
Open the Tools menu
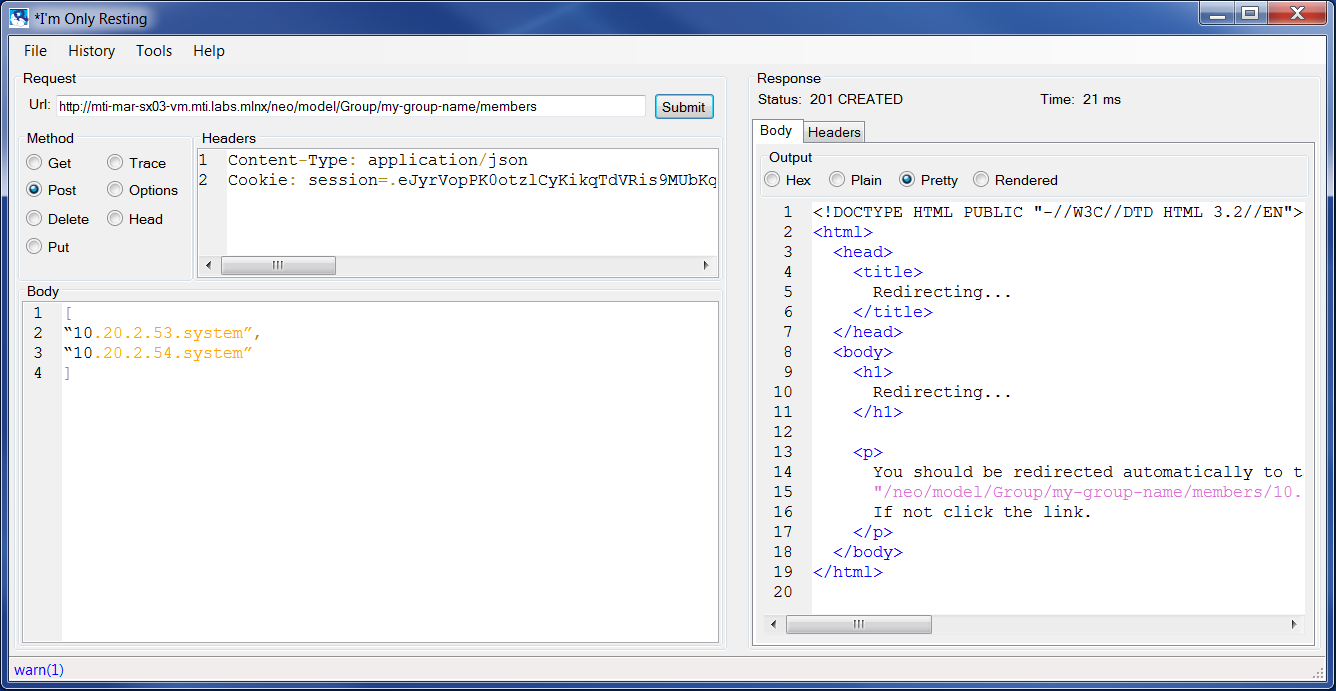(153, 50)
